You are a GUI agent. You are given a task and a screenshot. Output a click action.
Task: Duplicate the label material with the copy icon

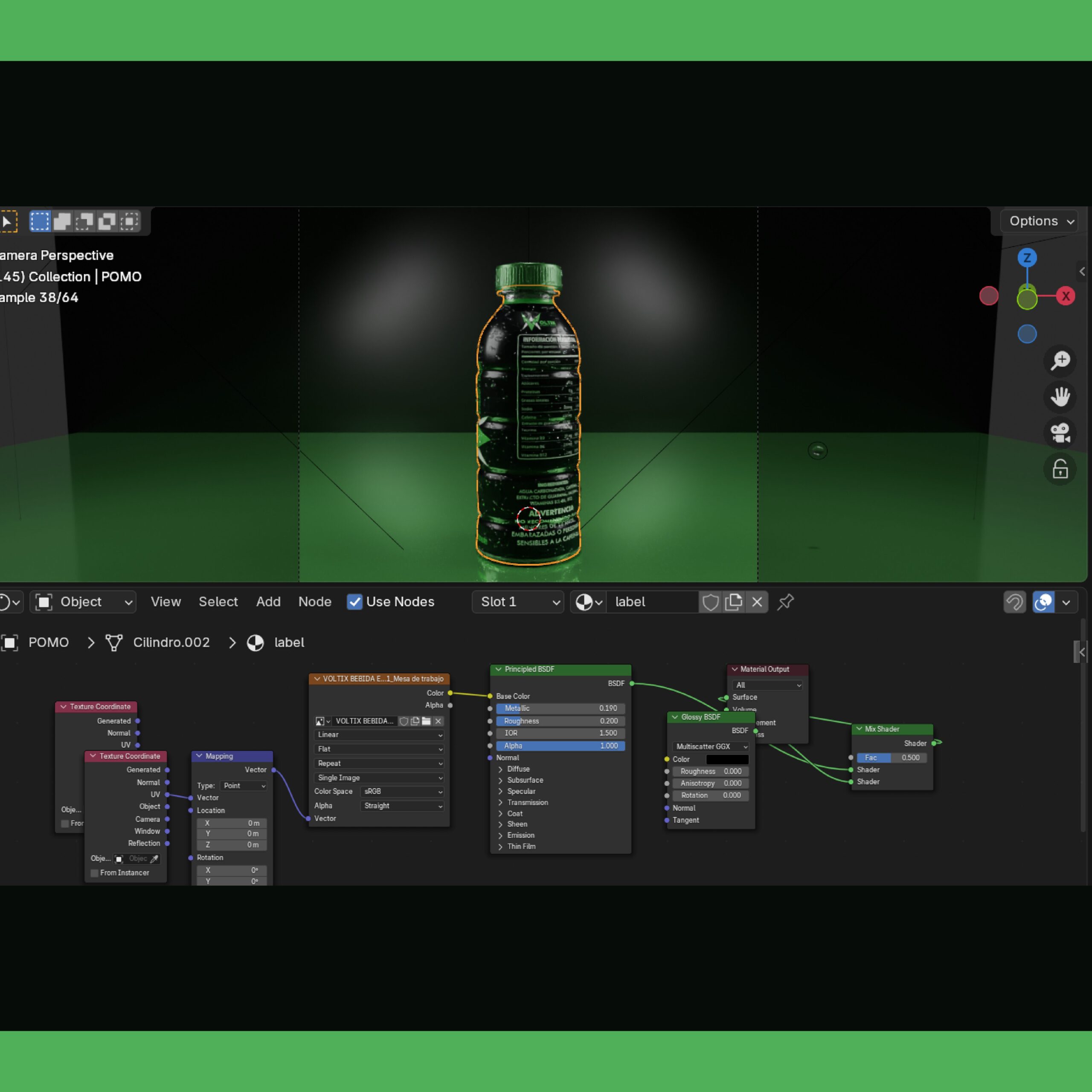coord(734,602)
